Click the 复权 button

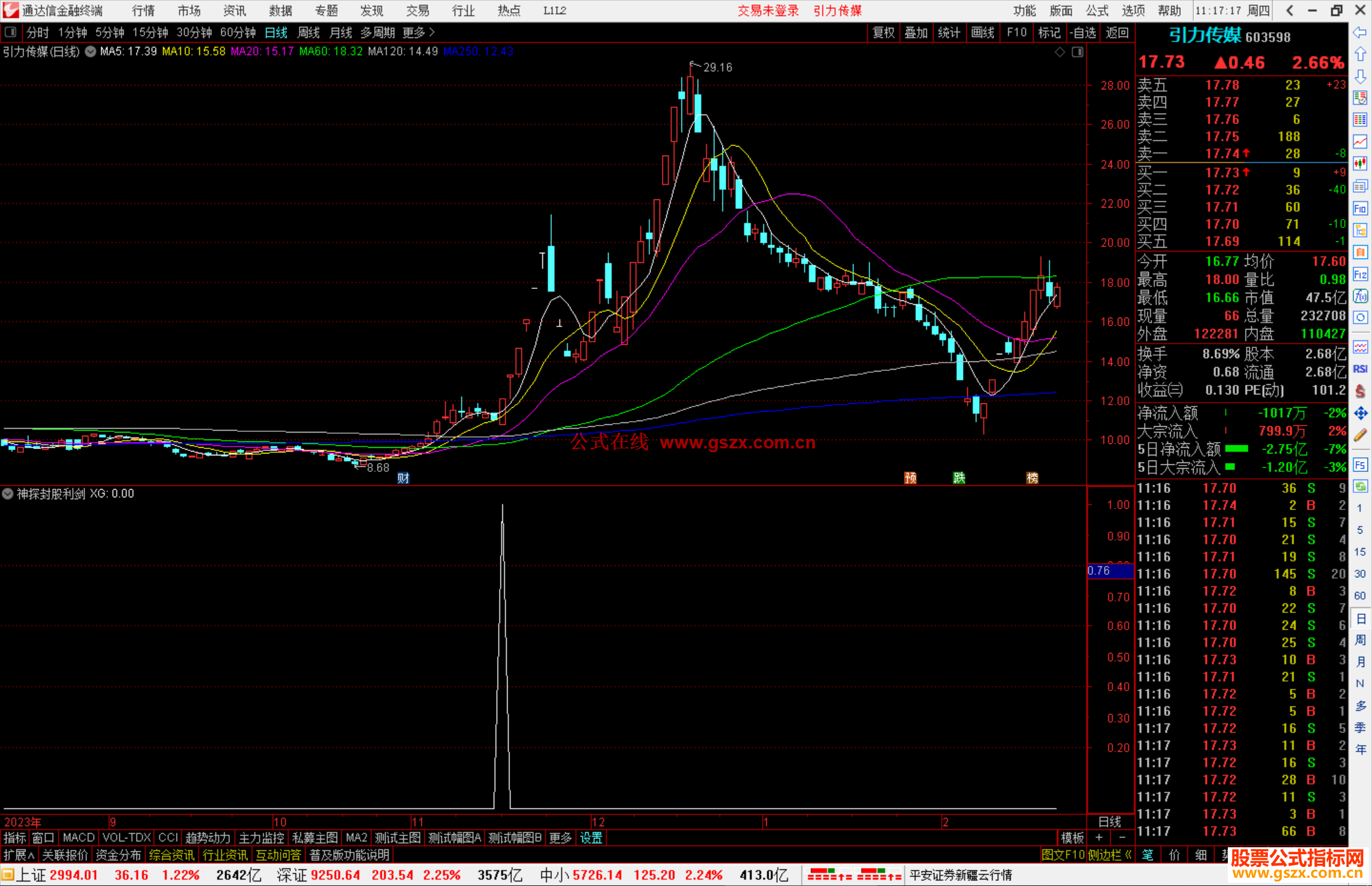click(883, 32)
